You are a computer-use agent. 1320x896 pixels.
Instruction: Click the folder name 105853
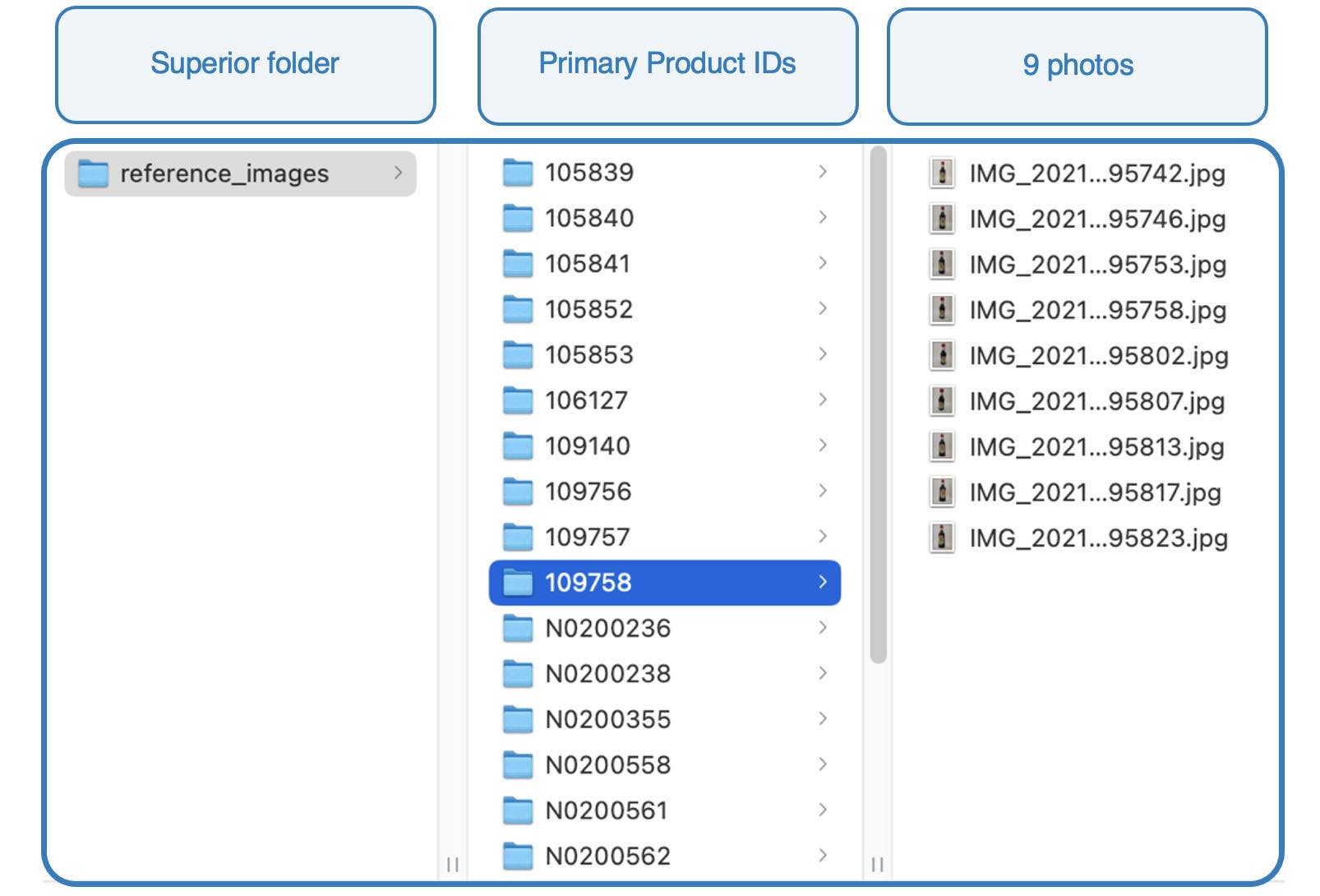(589, 355)
